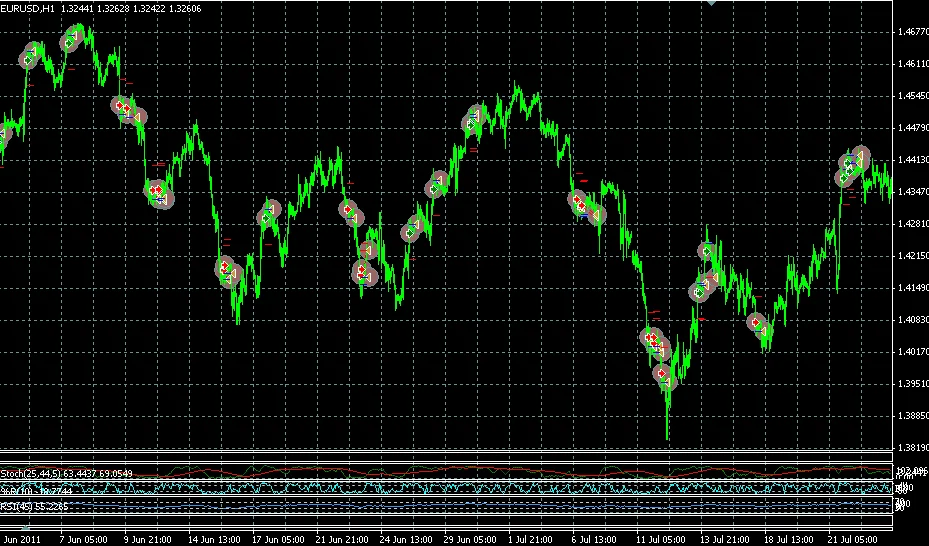Click the 1.38850 price axis label

pyautogui.click(x=913, y=416)
